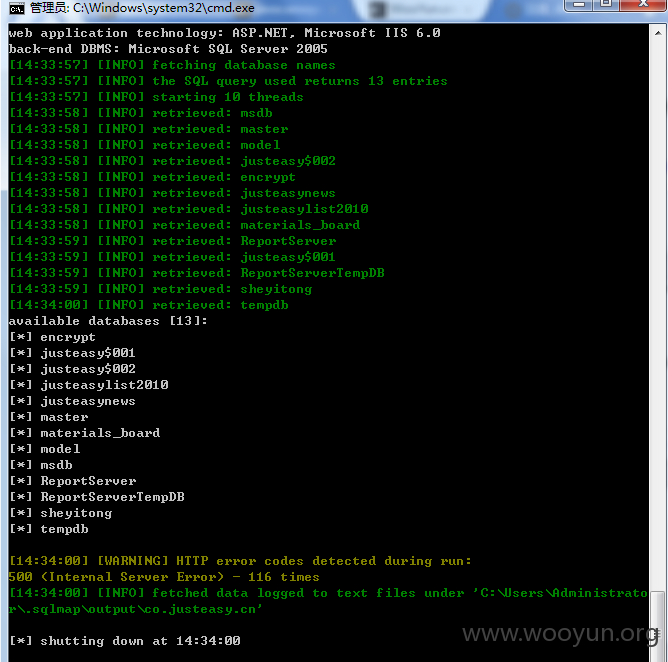Click '[*] model' database entry
The height and width of the screenshot is (662, 668).
(44, 449)
